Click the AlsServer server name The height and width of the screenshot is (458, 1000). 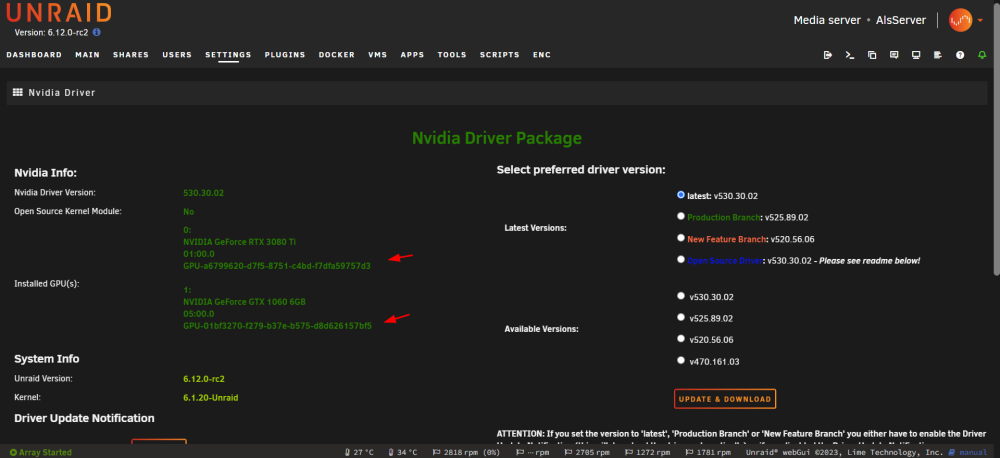[901, 20]
